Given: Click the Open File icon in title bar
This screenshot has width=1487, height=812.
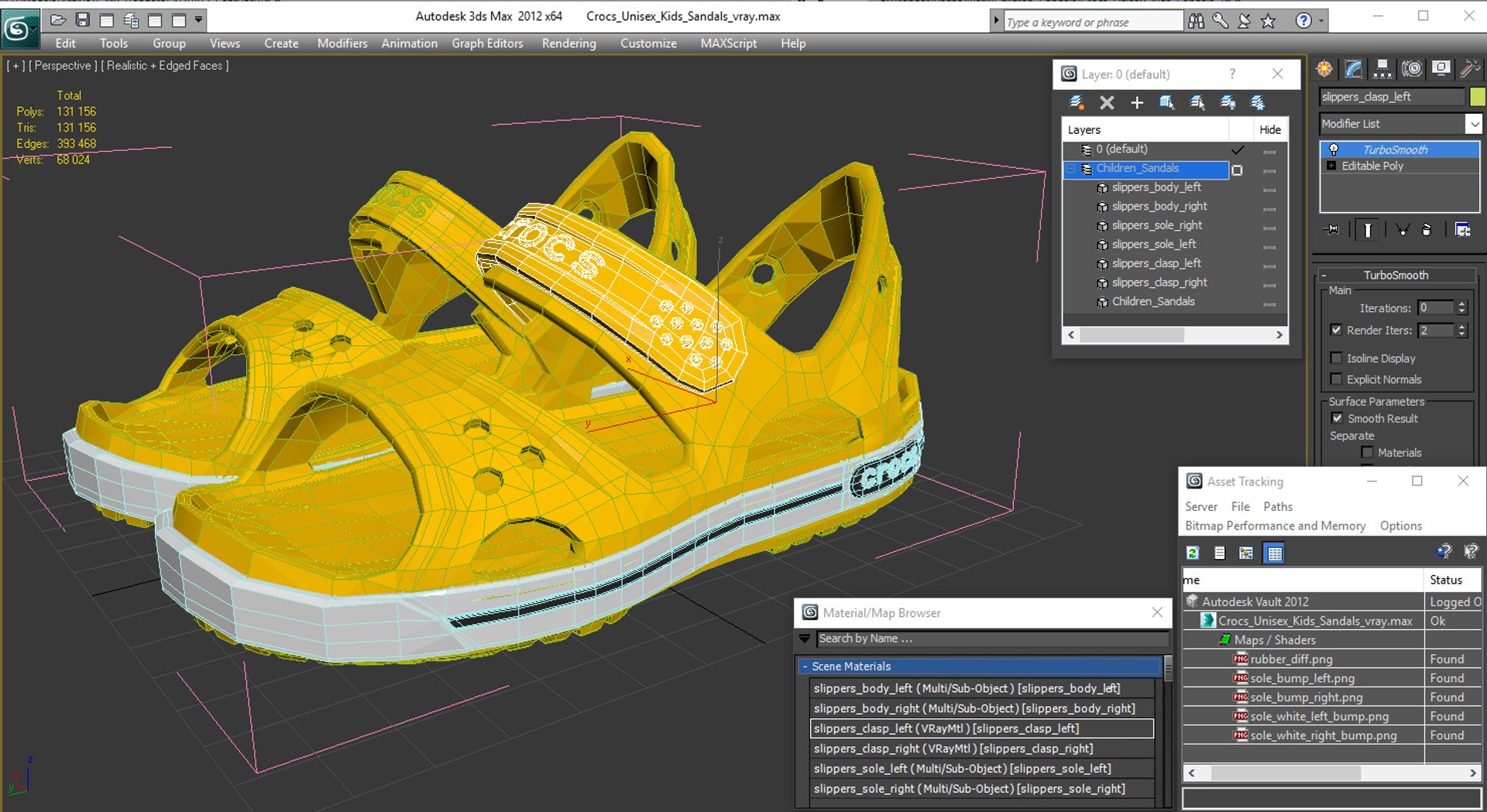Looking at the screenshot, I should coord(58,19).
